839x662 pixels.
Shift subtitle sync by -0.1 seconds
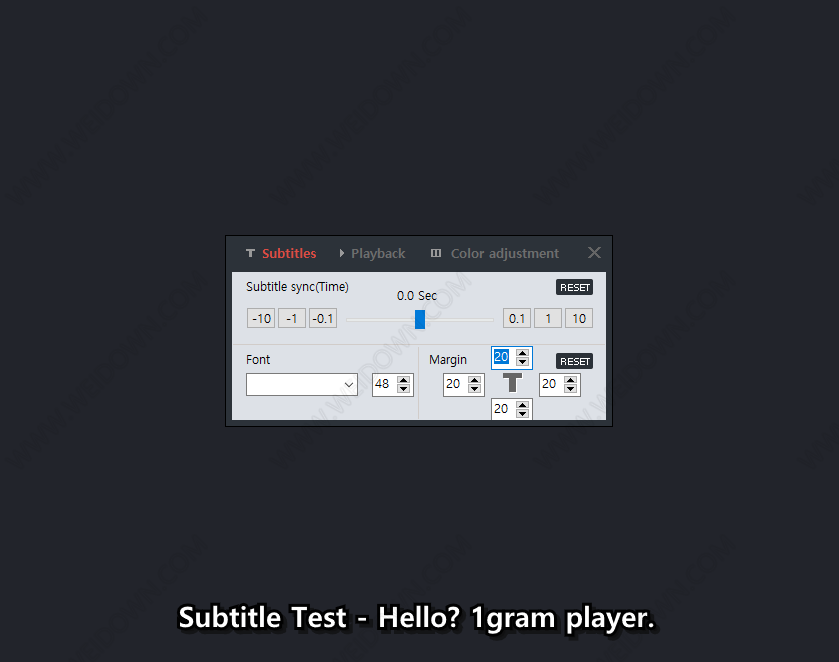click(323, 318)
